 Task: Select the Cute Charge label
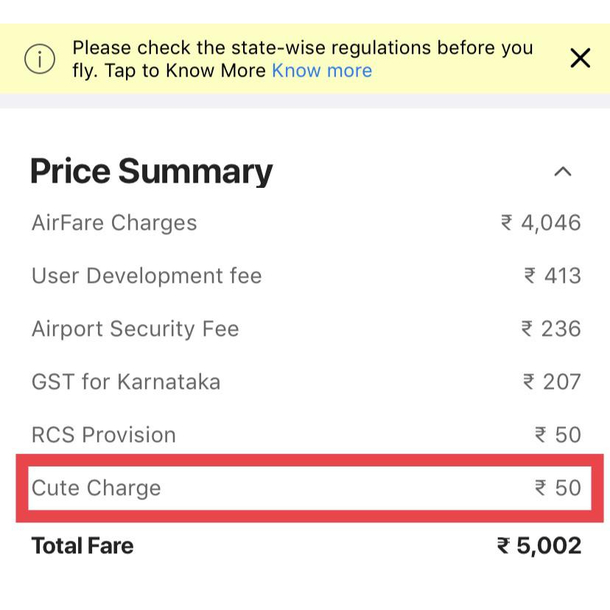click(x=96, y=488)
